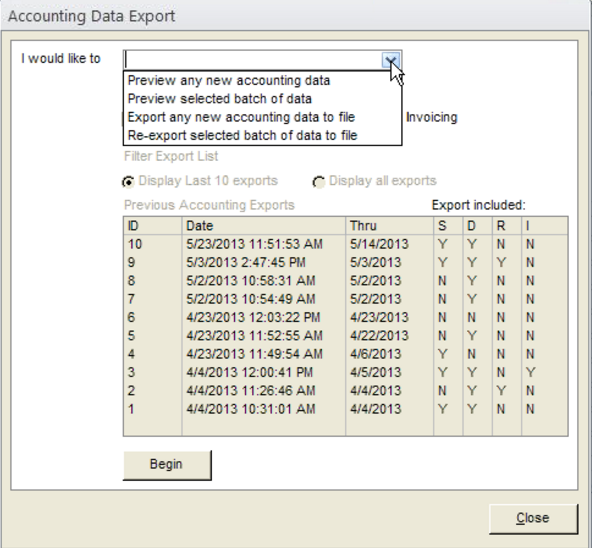
Task: Sort exports by the ID column header
Action: (x=153, y=225)
